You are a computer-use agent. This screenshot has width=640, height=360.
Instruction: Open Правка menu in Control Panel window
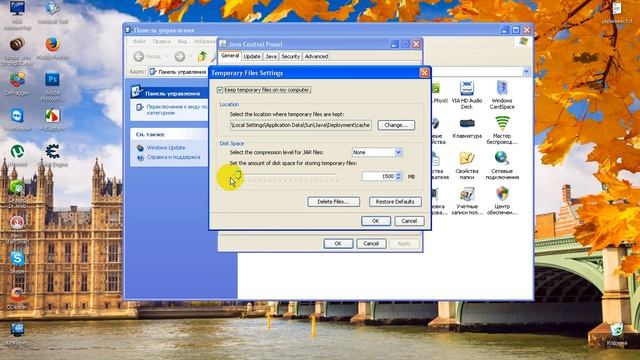click(162, 42)
